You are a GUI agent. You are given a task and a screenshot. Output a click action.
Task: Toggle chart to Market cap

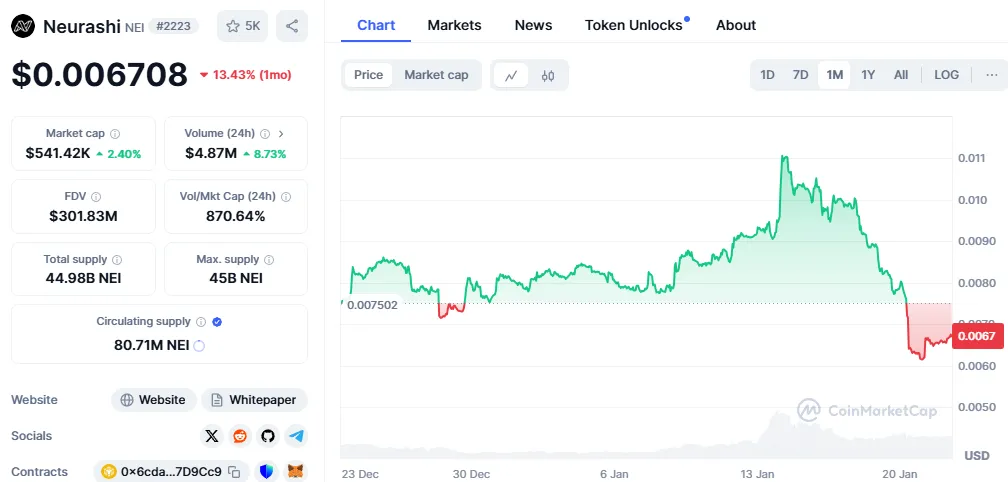pos(436,75)
